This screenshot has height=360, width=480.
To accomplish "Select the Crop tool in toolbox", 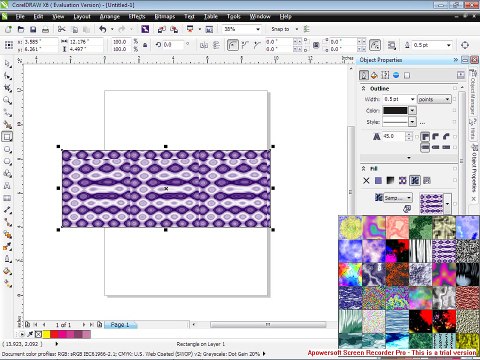I will click(x=7, y=88).
